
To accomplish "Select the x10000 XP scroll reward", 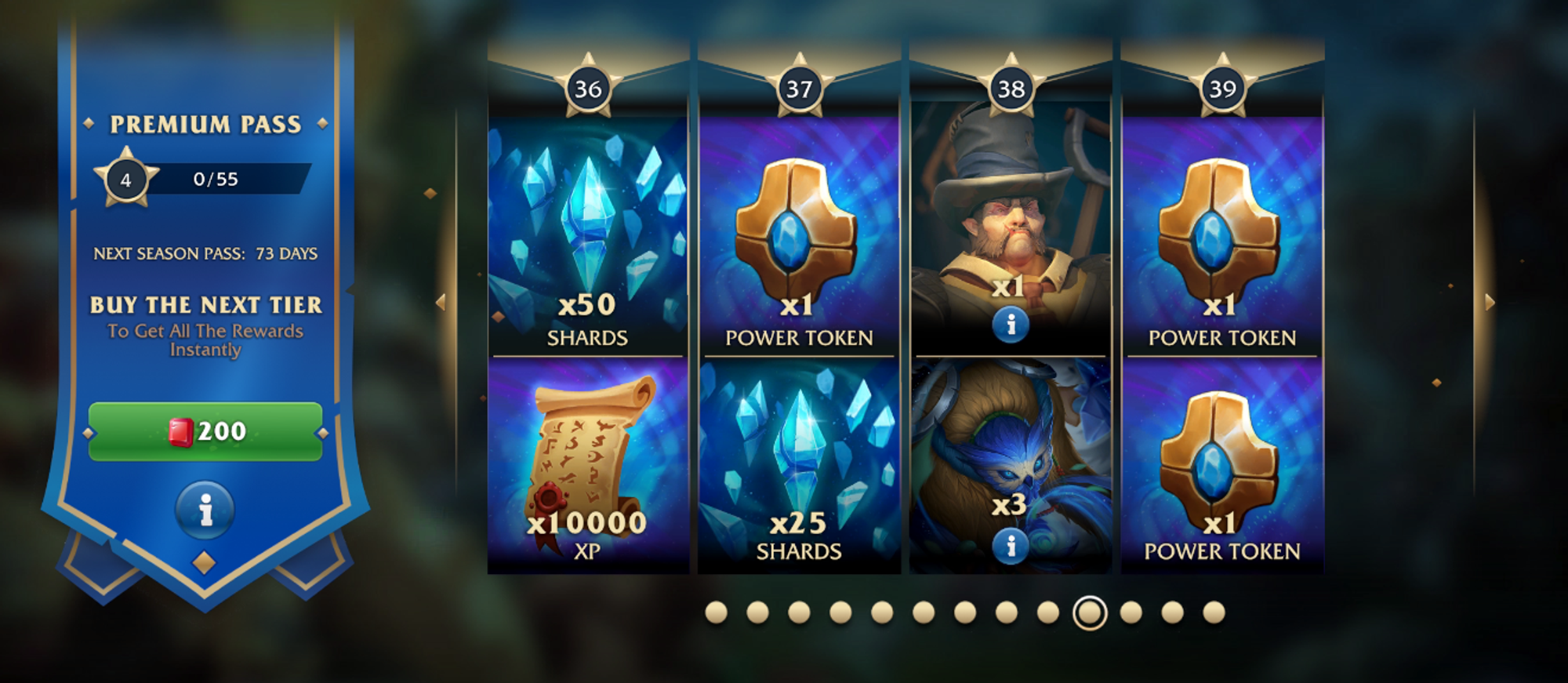I will (x=587, y=466).
